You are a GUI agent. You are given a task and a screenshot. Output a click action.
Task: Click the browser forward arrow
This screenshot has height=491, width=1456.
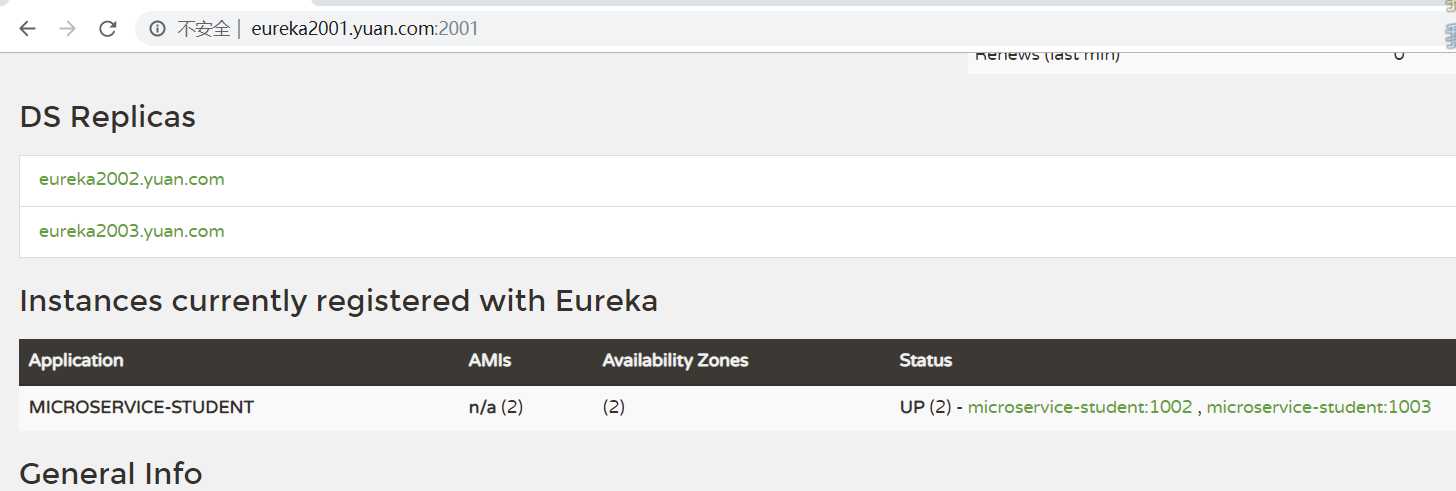tap(67, 29)
